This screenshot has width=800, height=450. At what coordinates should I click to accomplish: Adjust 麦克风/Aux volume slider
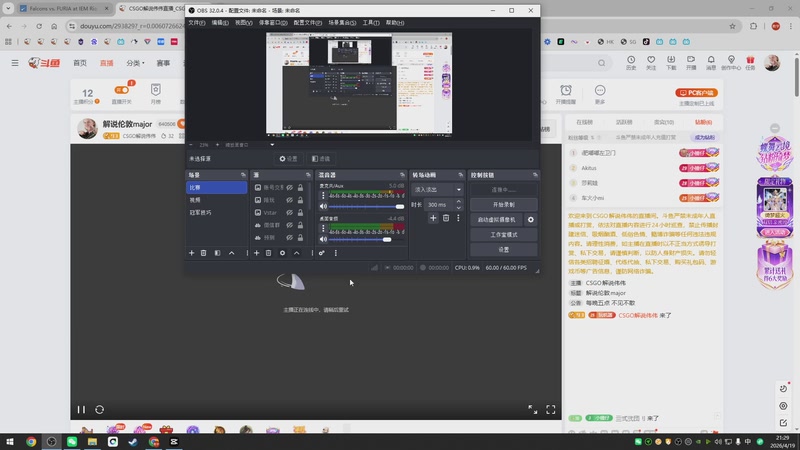click(x=366, y=207)
